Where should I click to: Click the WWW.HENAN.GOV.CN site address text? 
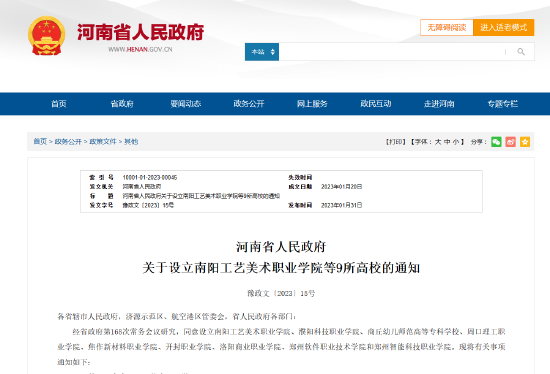click(x=140, y=49)
